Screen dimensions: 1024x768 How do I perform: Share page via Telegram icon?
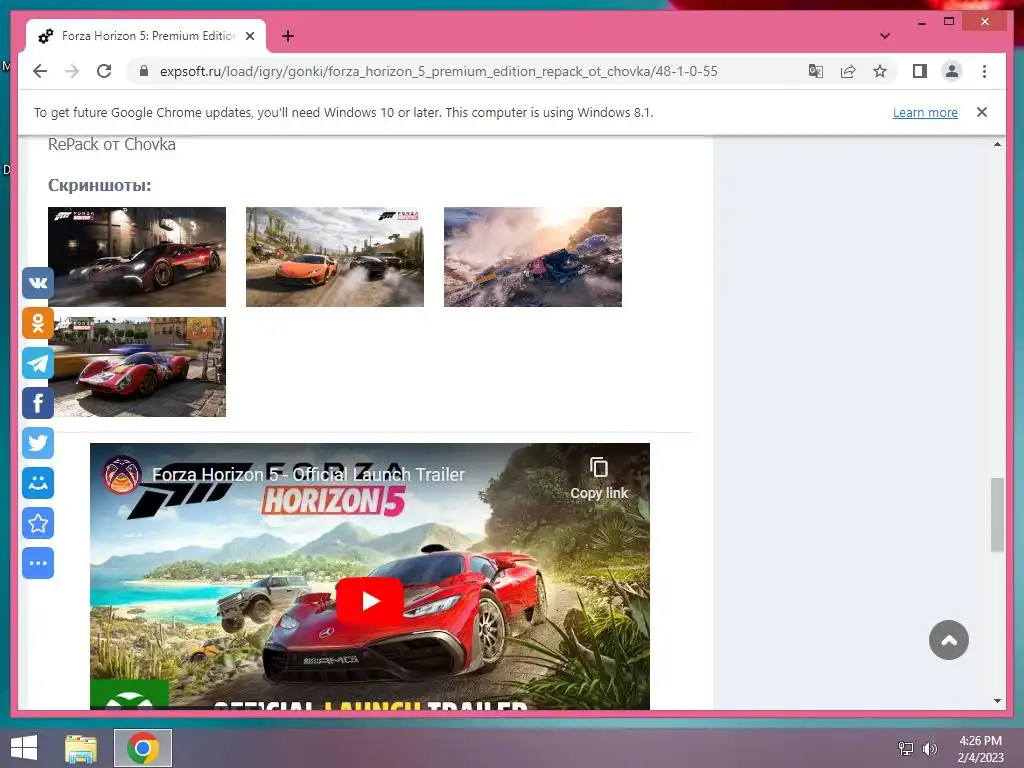click(38, 363)
